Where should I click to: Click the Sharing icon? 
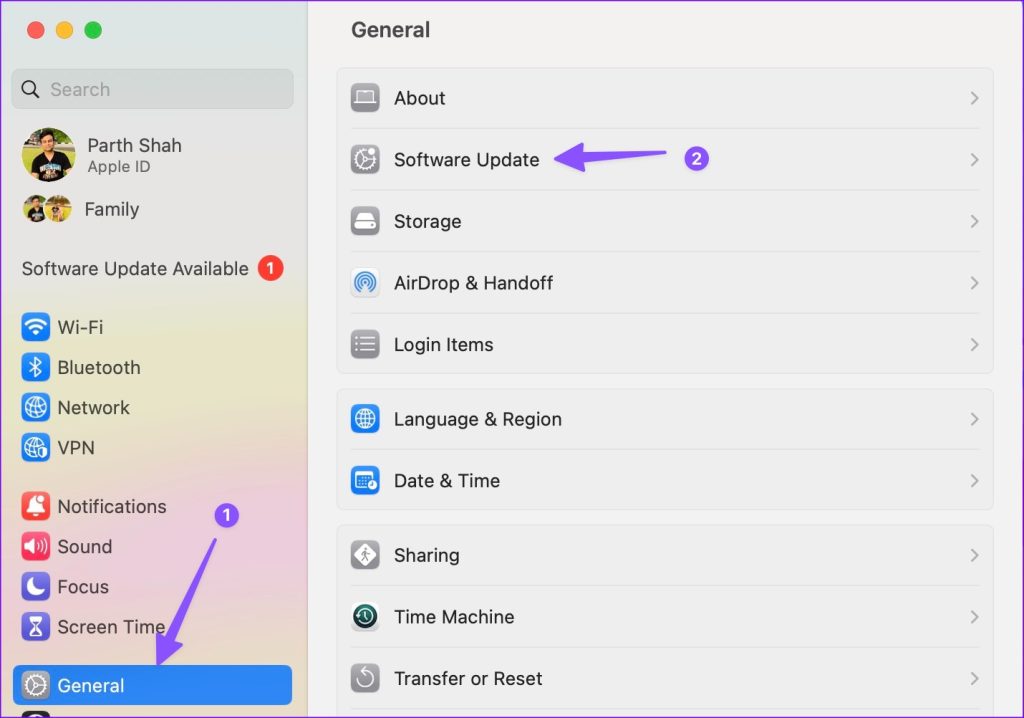click(365, 555)
